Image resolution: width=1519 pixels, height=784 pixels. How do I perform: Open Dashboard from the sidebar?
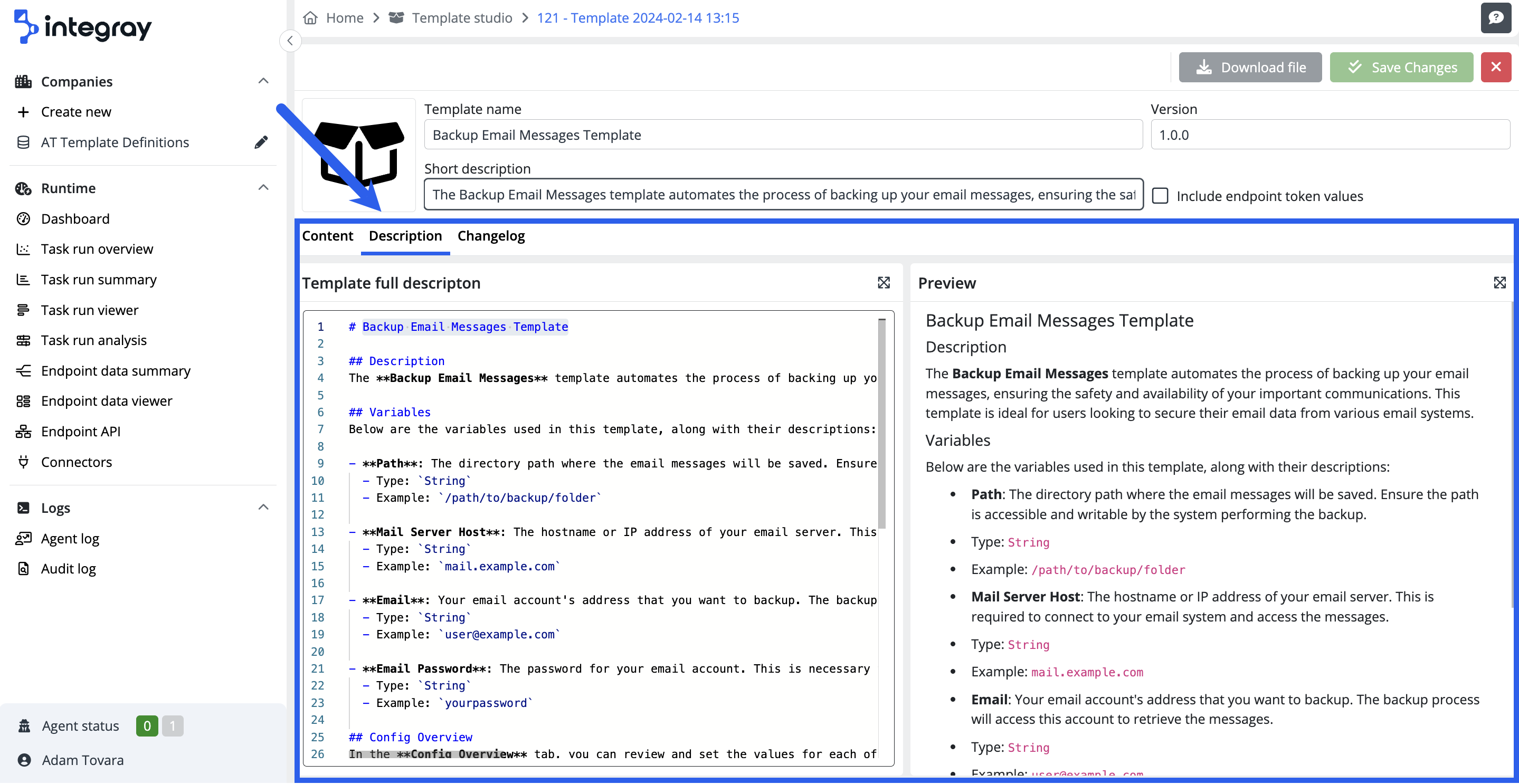pyautogui.click(x=75, y=219)
